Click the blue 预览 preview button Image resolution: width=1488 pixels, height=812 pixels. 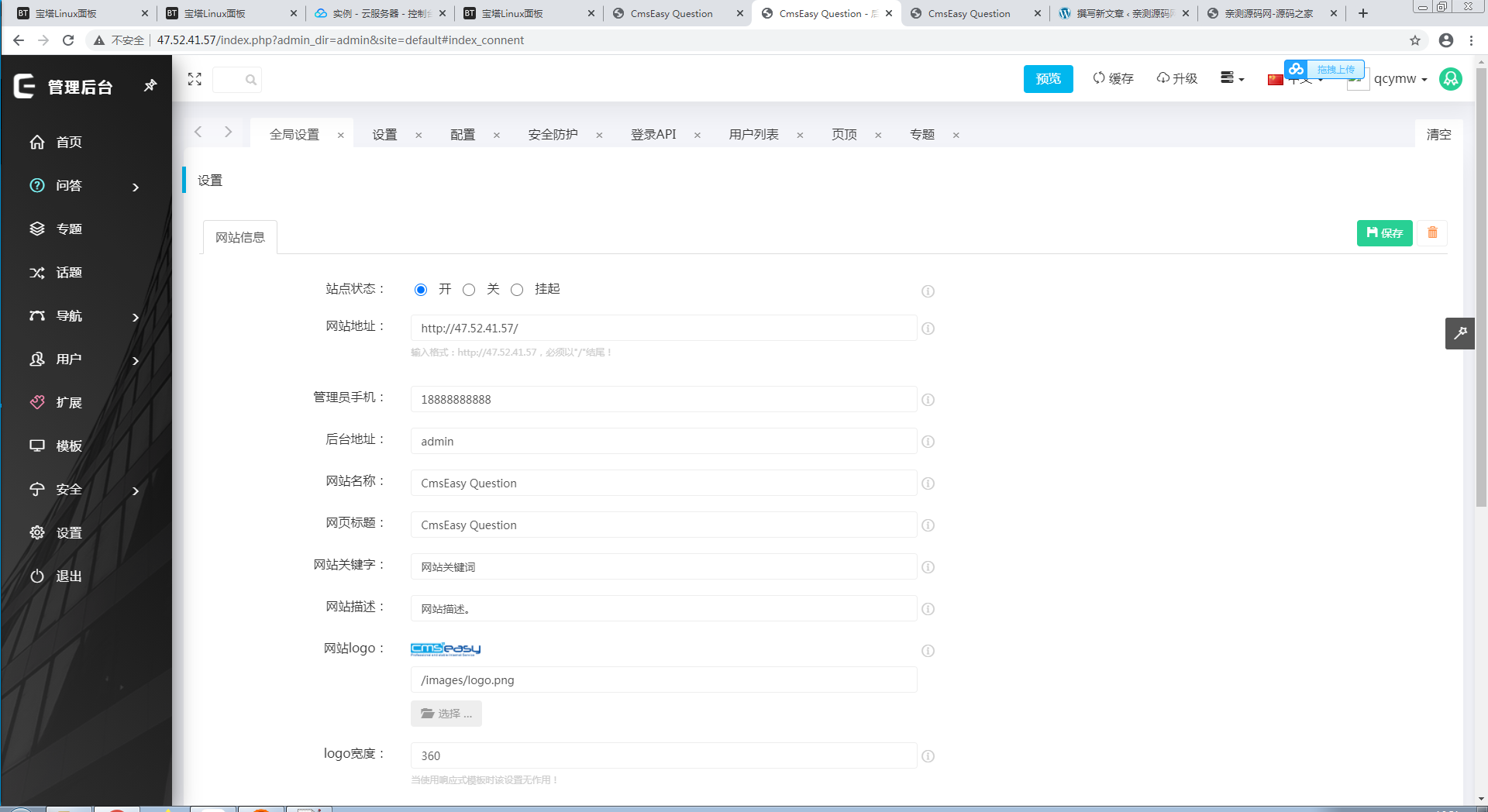1048,78
